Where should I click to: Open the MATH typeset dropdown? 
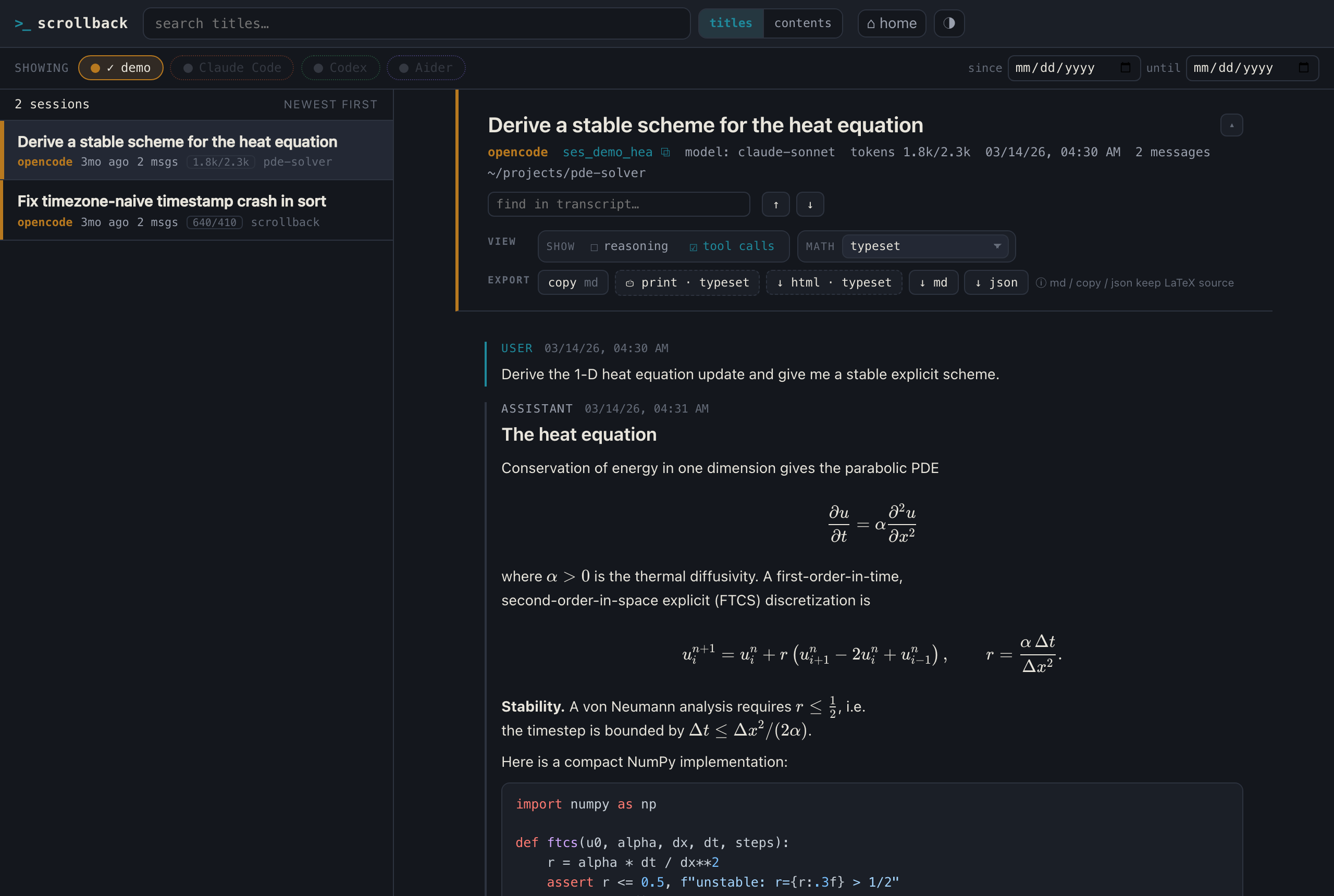pyautogui.click(x=924, y=246)
